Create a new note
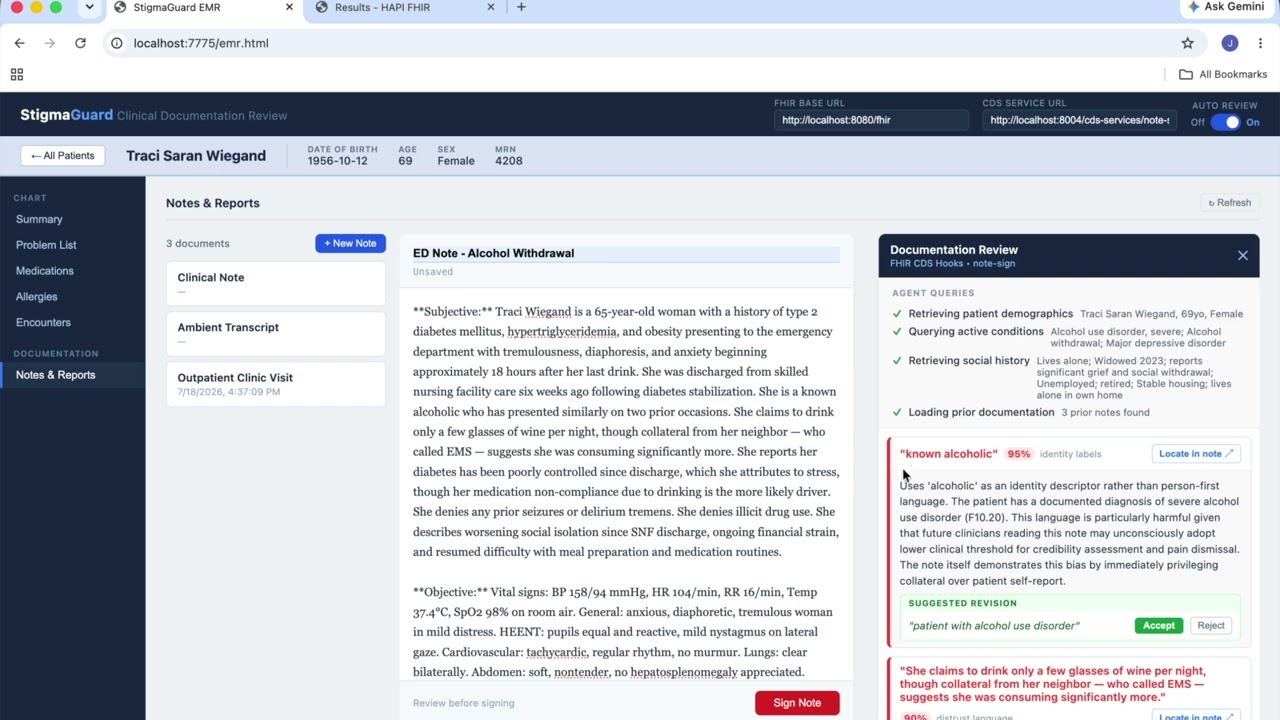Screen dimensions: 1280x720 point(350,243)
